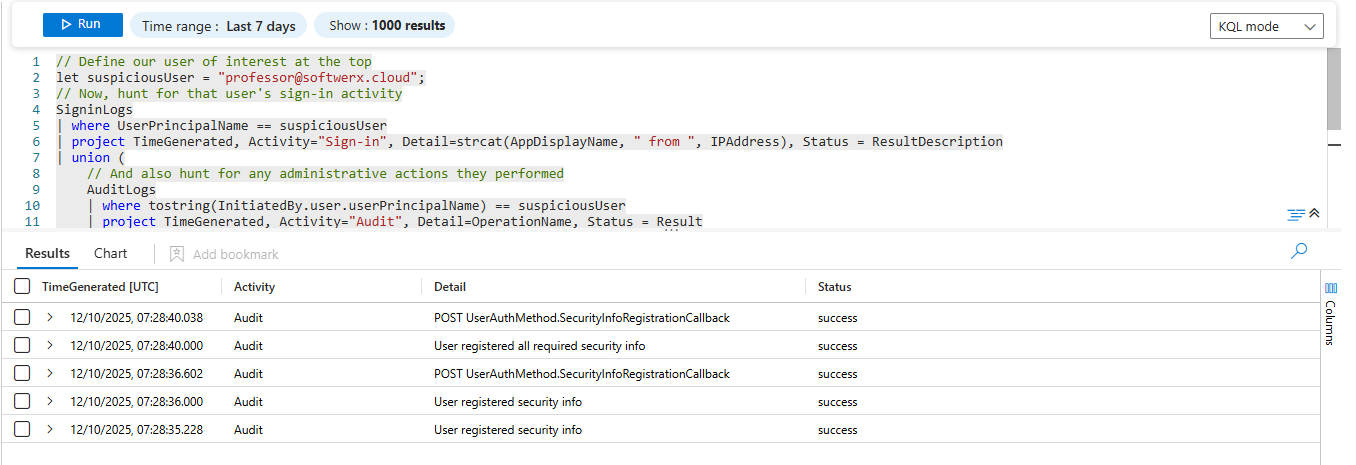Image resolution: width=1356 pixels, height=465 pixels.
Task: Open the Columns panel icon
Action: pyautogui.click(x=1331, y=288)
